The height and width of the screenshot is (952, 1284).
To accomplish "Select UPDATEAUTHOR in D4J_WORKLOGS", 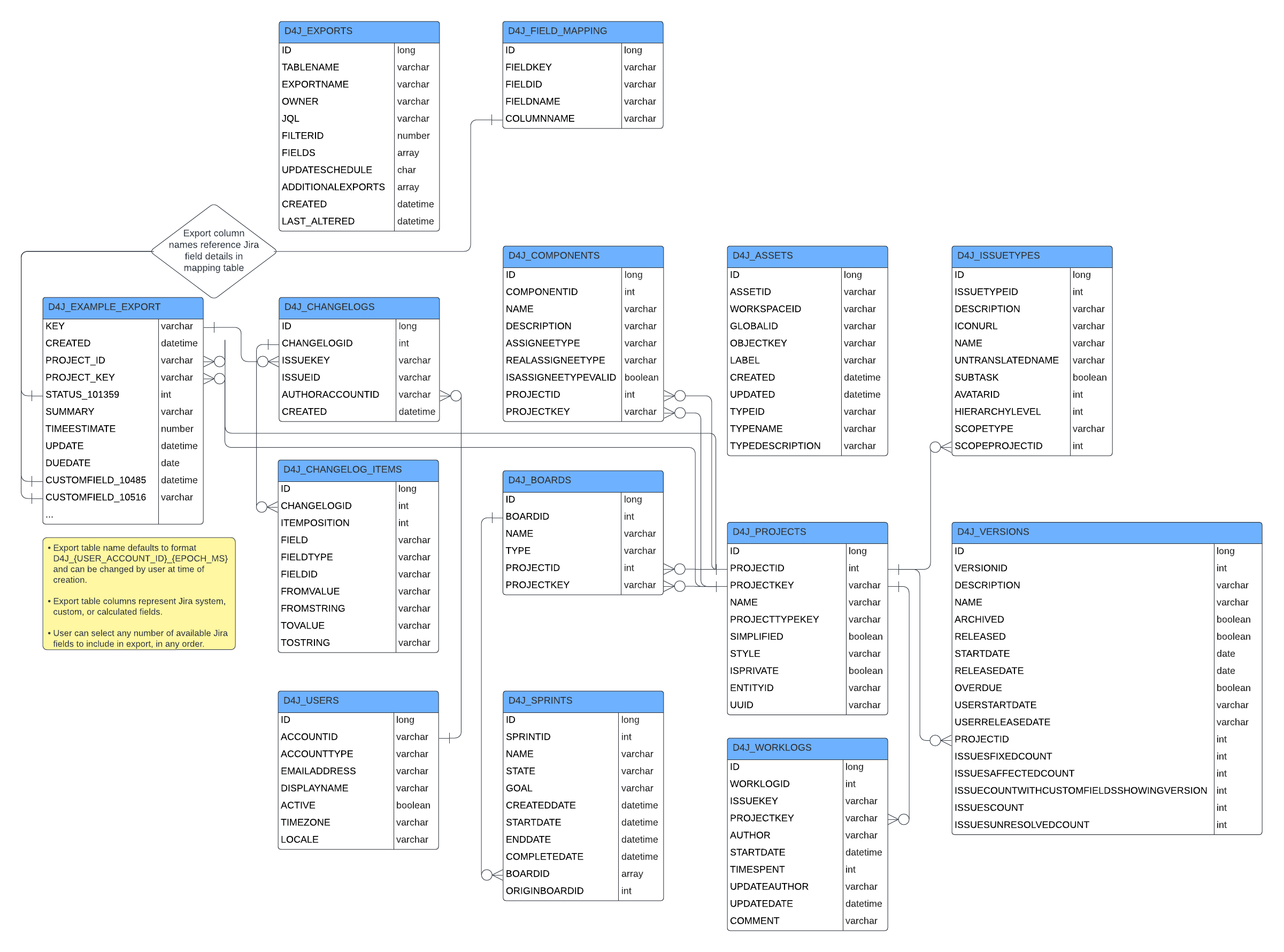I will [807, 887].
